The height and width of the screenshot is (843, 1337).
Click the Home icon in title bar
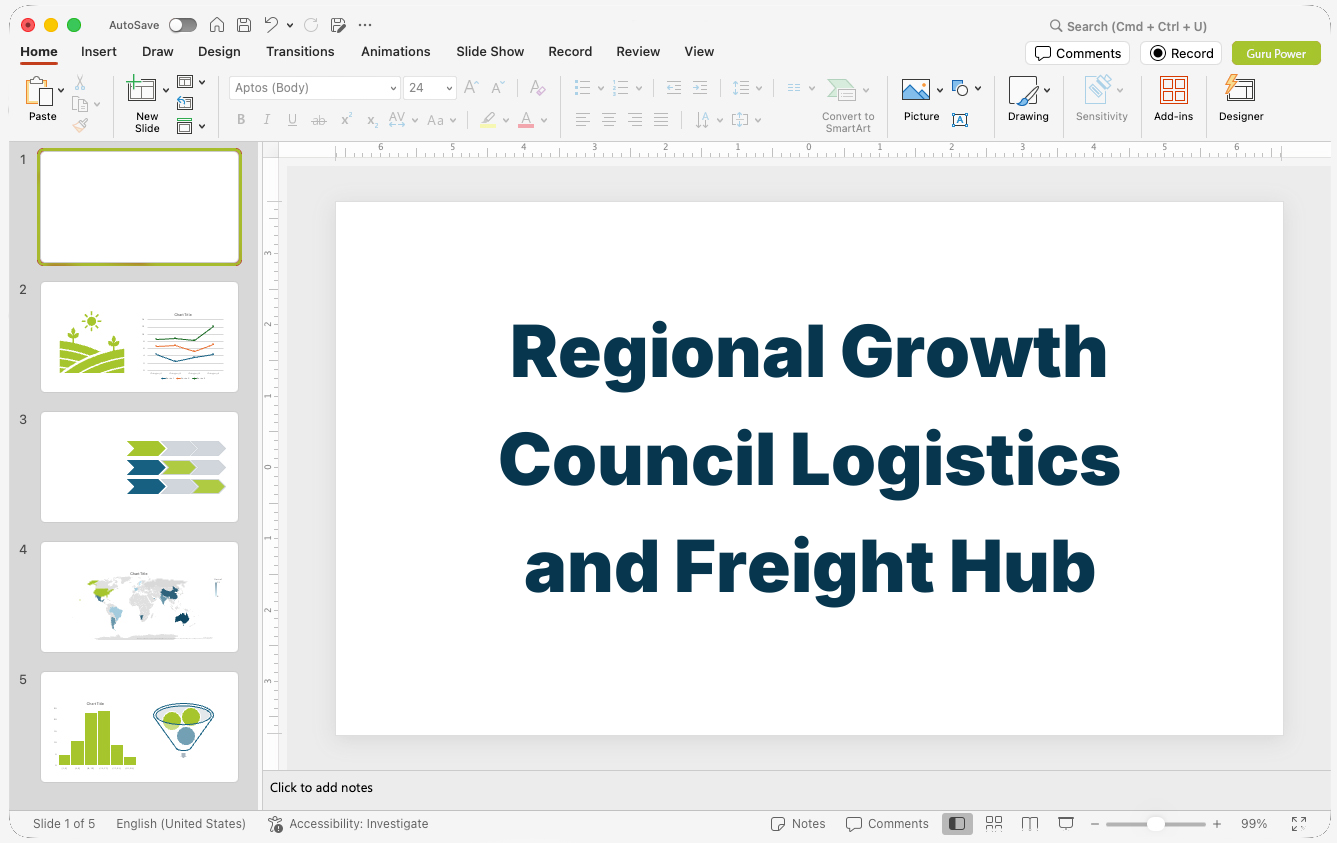(x=216, y=25)
